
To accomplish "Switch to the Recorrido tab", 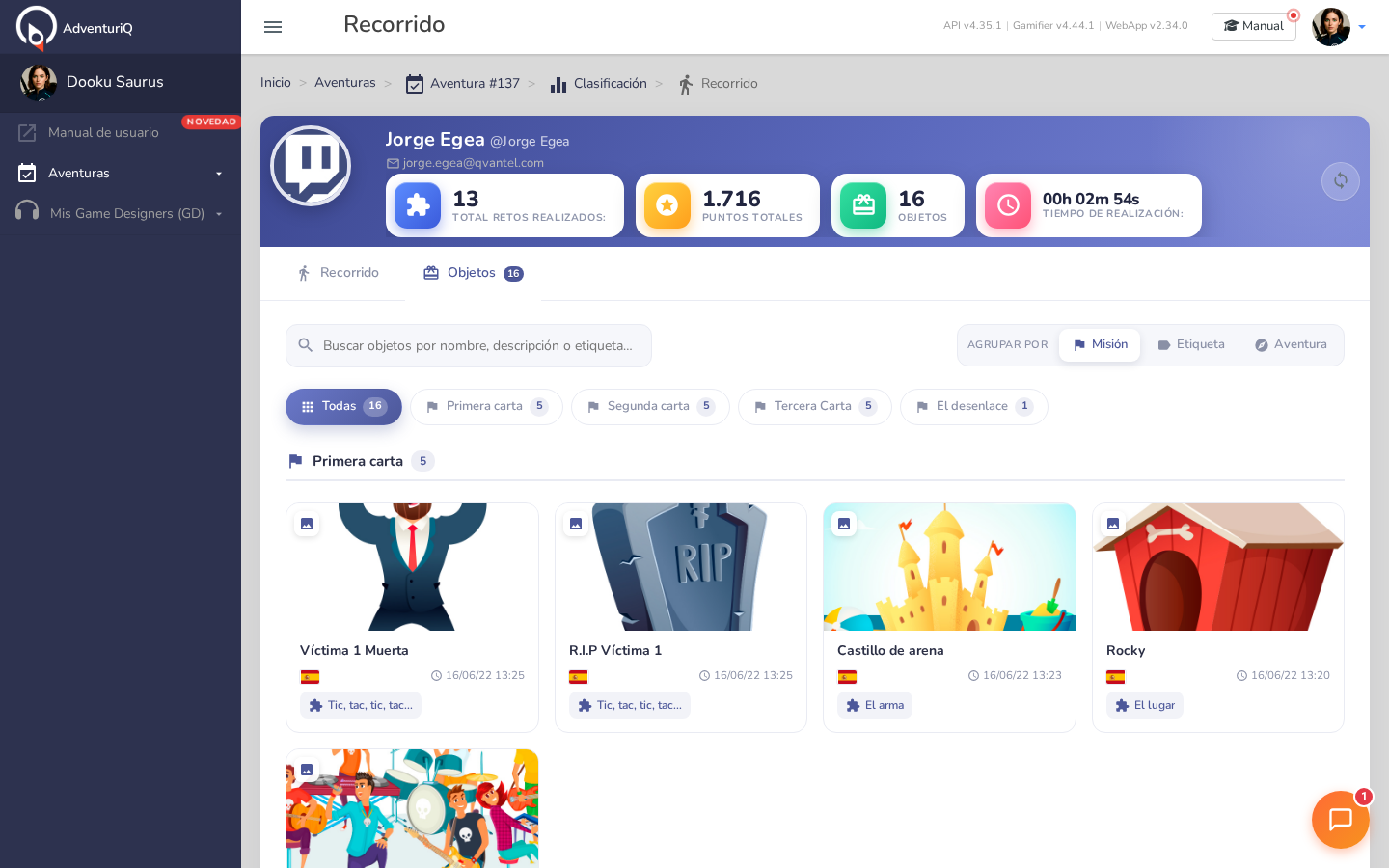I will pyautogui.click(x=338, y=273).
